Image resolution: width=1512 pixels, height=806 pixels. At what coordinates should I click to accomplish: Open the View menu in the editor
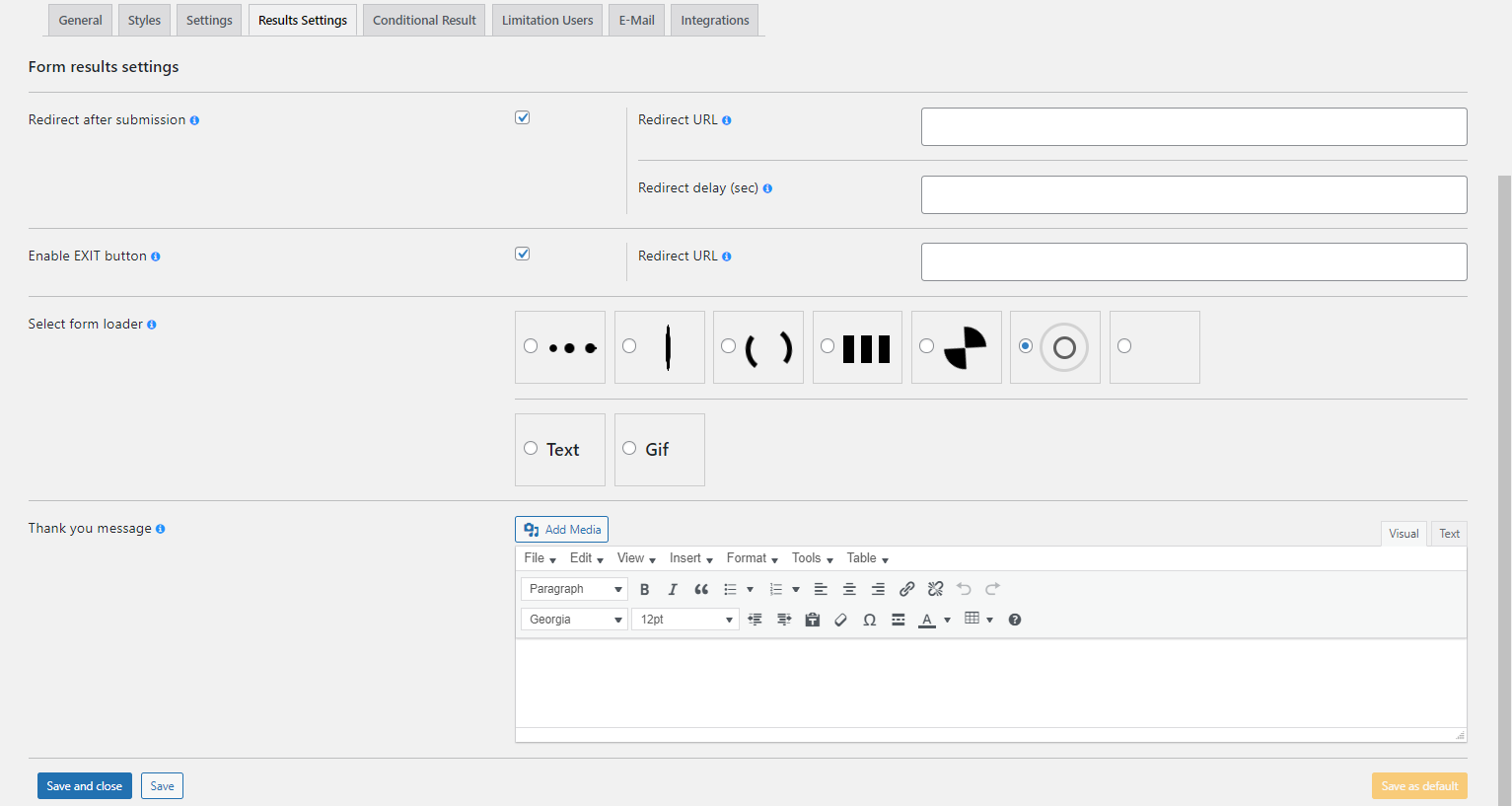pyautogui.click(x=636, y=558)
